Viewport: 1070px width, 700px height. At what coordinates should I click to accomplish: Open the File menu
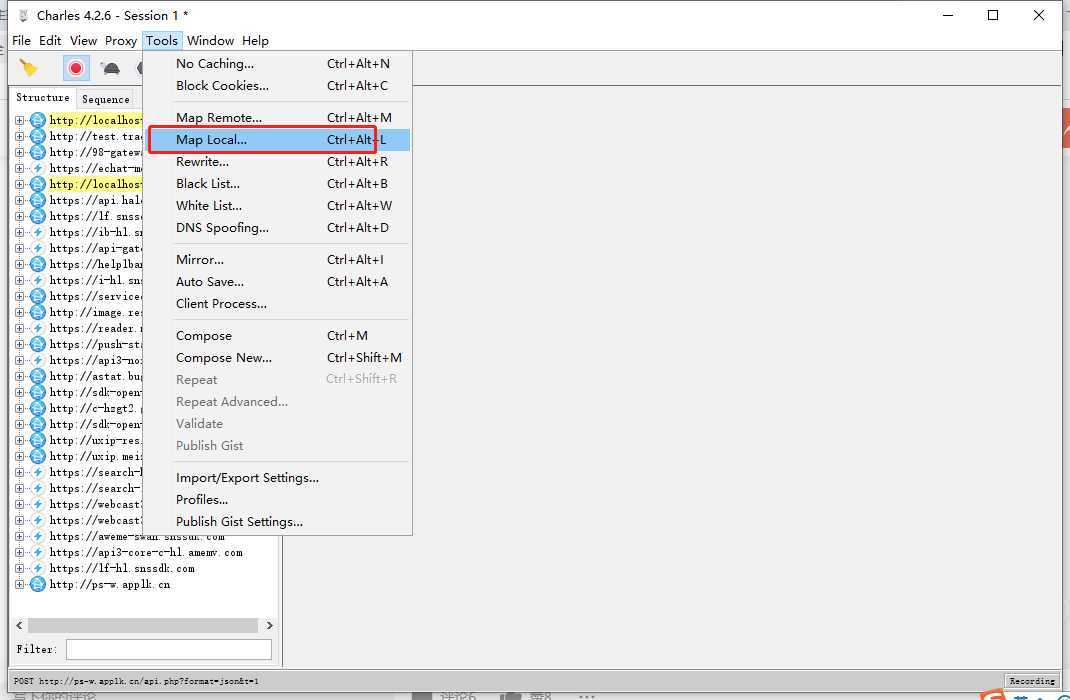click(21, 41)
